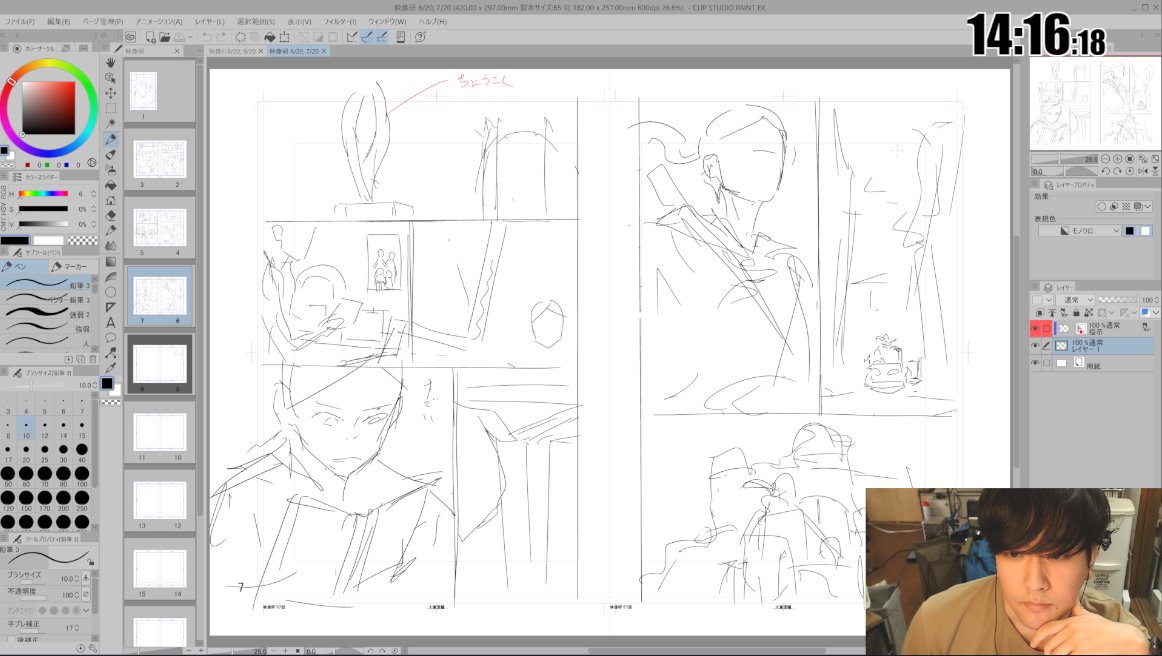The height and width of the screenshot is (656, 1162).
Task: Close the 映像研 6/20, 7/20 tab
Action: (324, 51)
